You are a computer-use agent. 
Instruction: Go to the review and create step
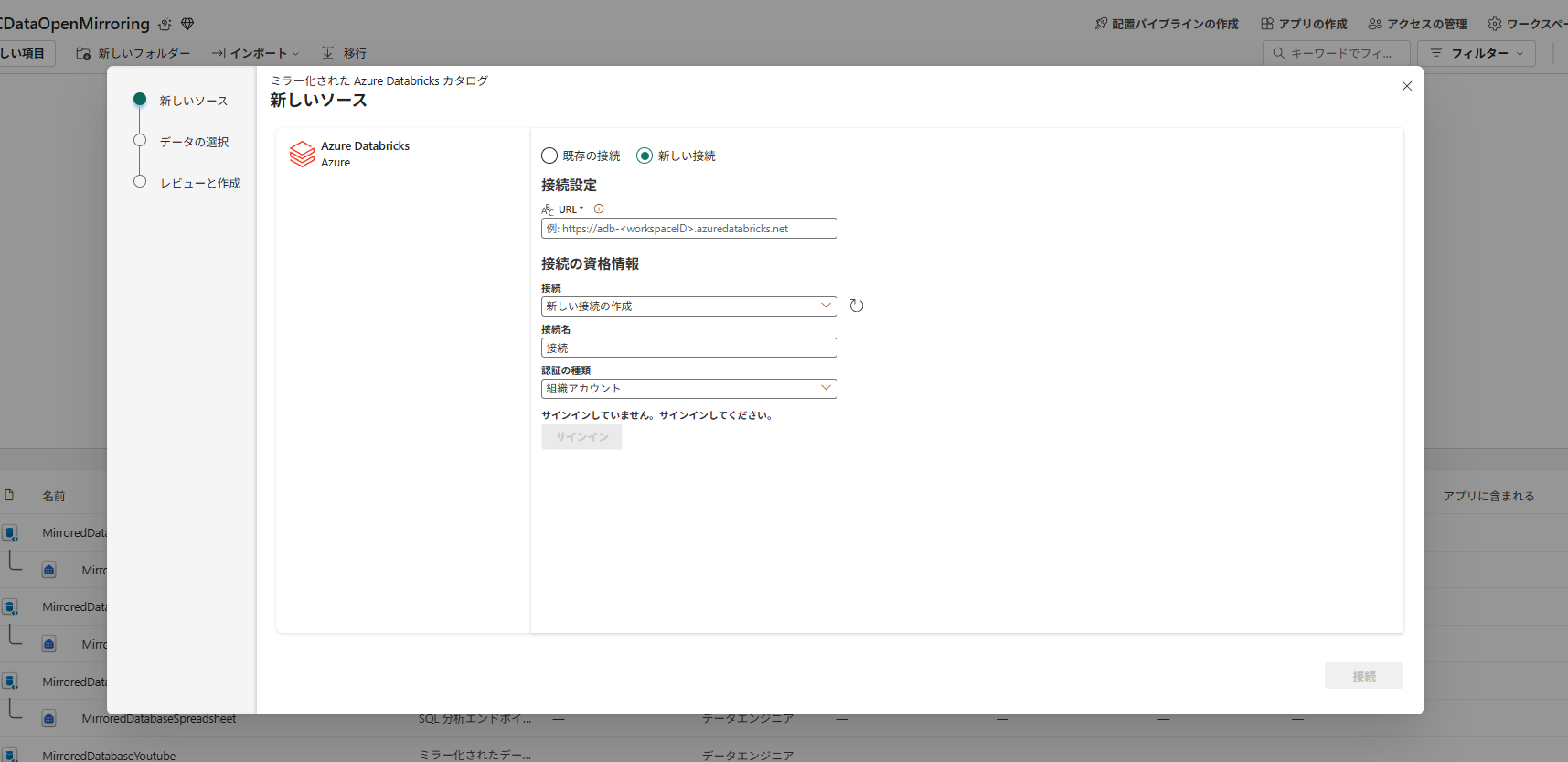tap(187, 183)
